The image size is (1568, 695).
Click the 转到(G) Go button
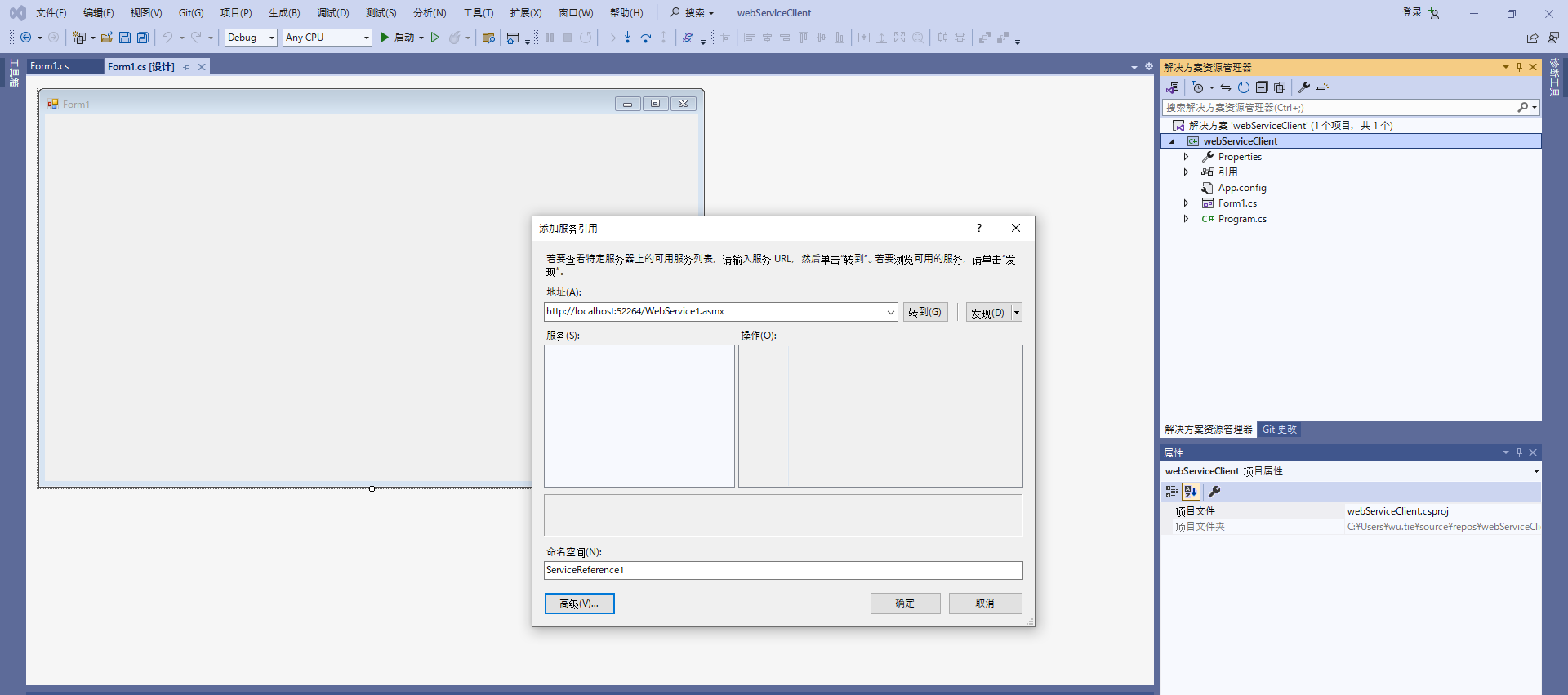[x=925, y=312]
